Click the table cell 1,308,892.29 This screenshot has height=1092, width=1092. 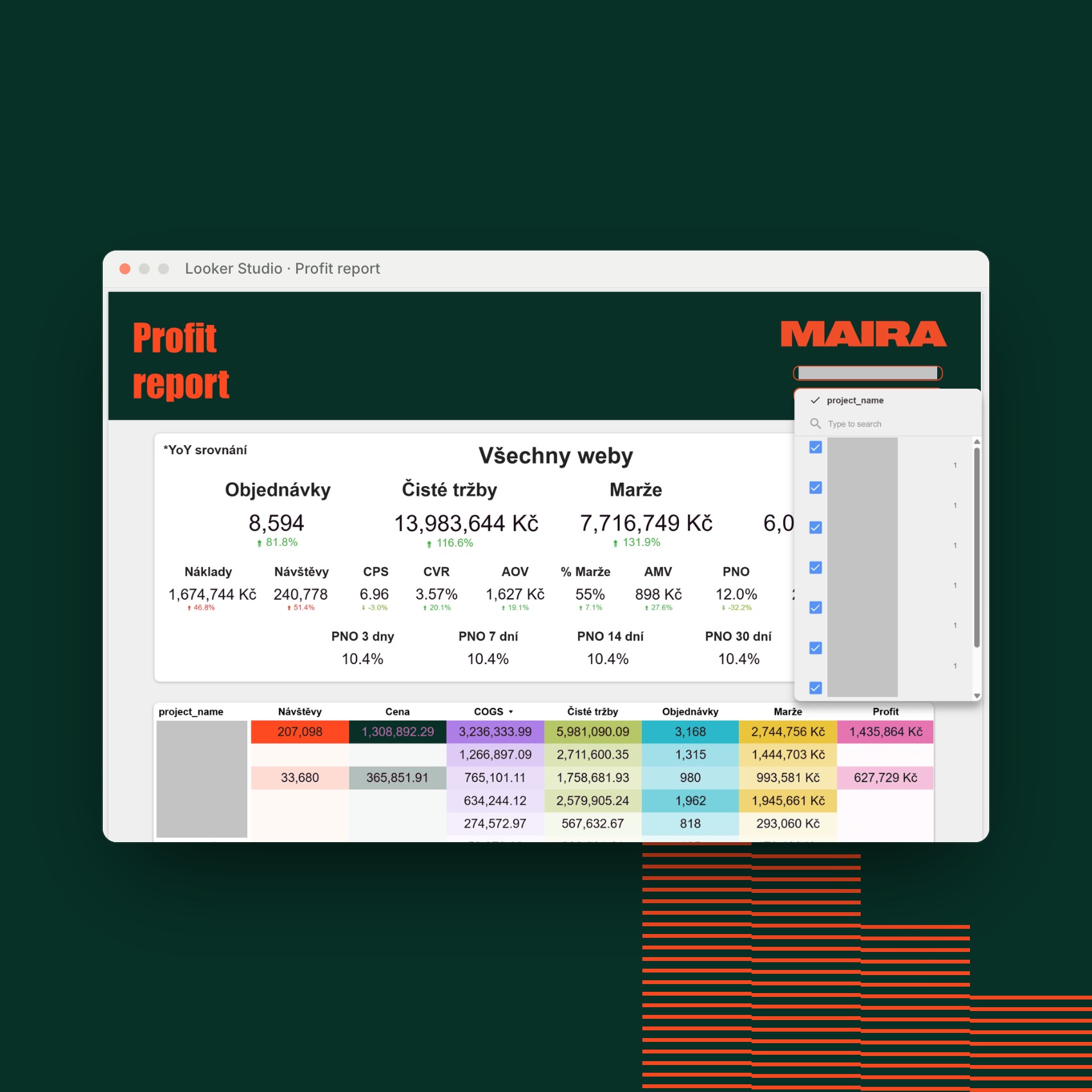398,732
